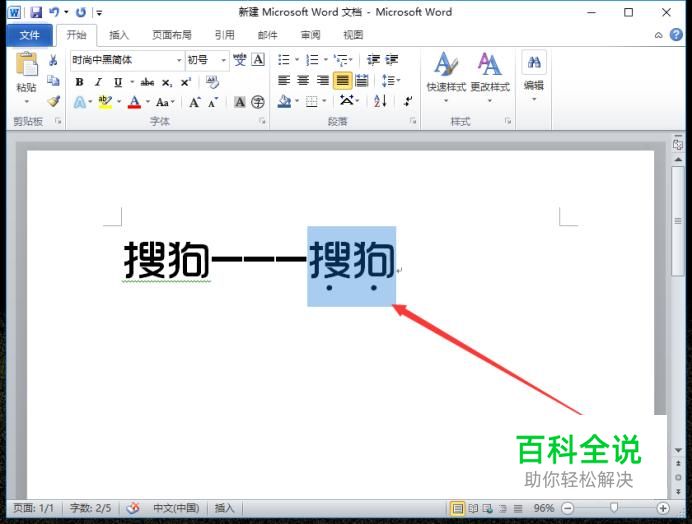The image size is (692, 524).
Task: Switch to the References (引用) tab
Action: (224, 35)
